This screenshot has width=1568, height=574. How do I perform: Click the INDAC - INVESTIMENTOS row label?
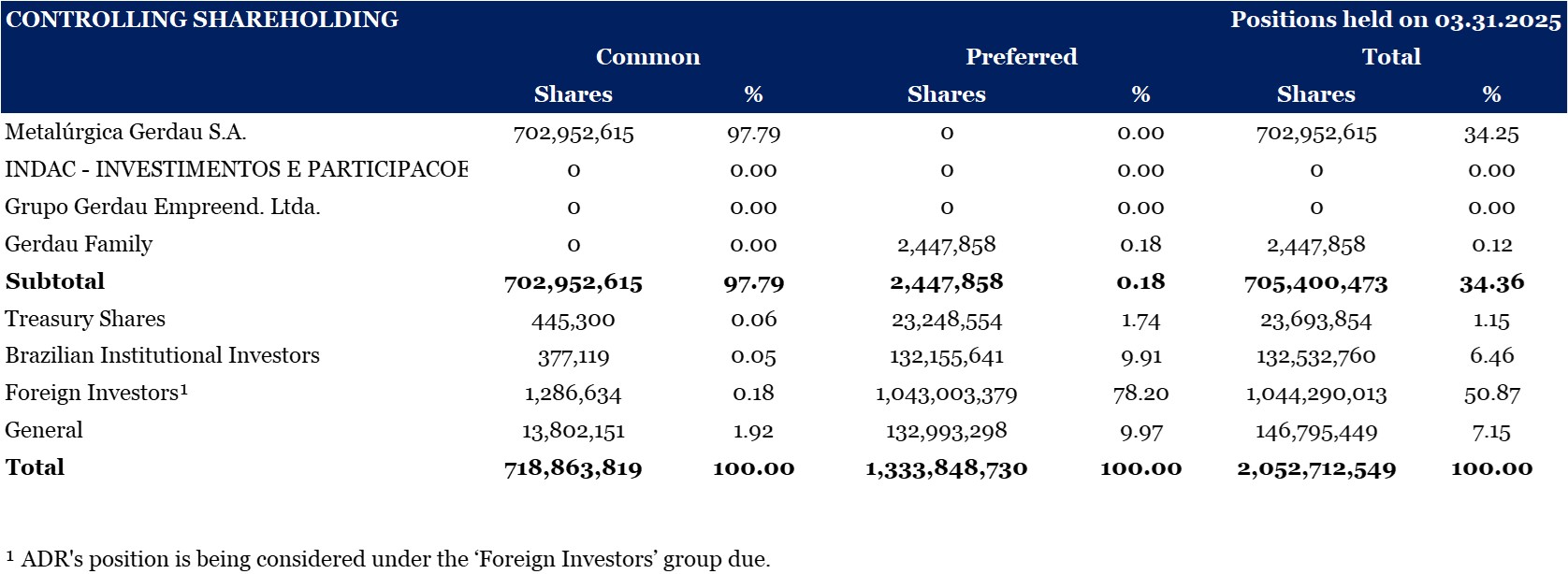tap(236, 169)
